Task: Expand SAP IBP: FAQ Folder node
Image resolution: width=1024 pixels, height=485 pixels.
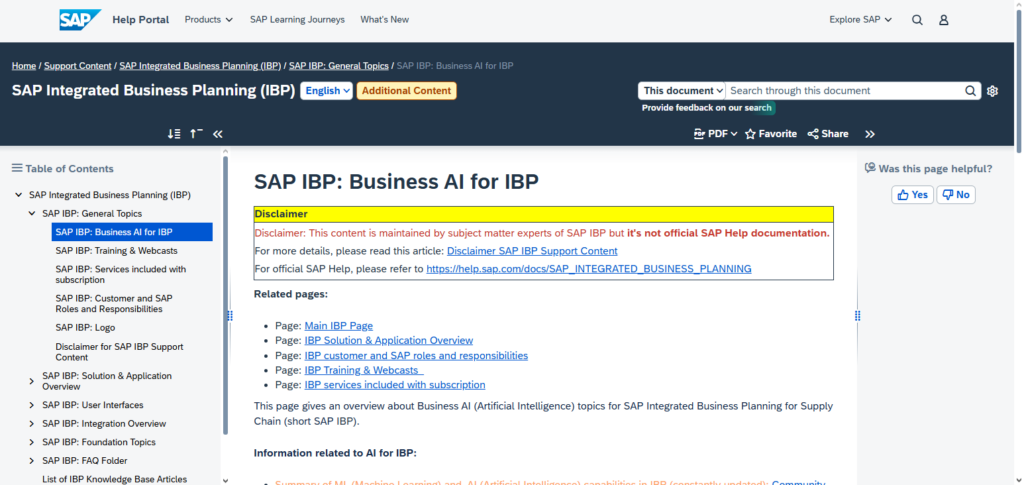Action: (x=31, y=461)
